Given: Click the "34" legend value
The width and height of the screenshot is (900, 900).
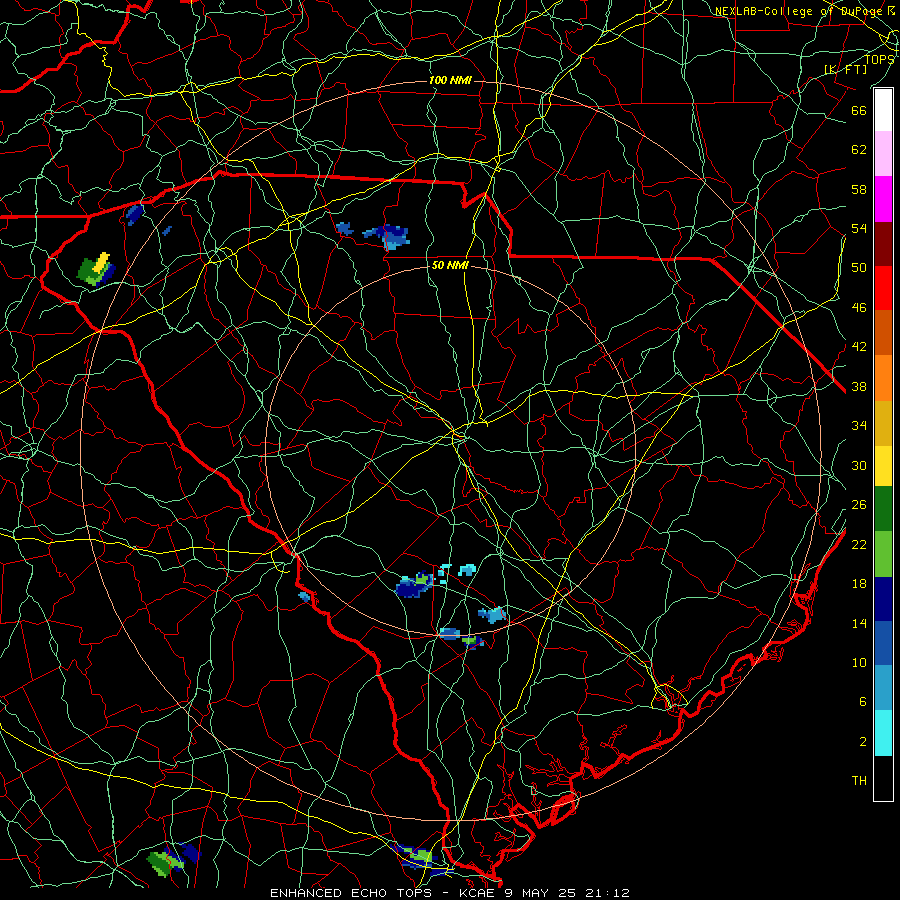Looking at the screenshot, I should (859, 425).
